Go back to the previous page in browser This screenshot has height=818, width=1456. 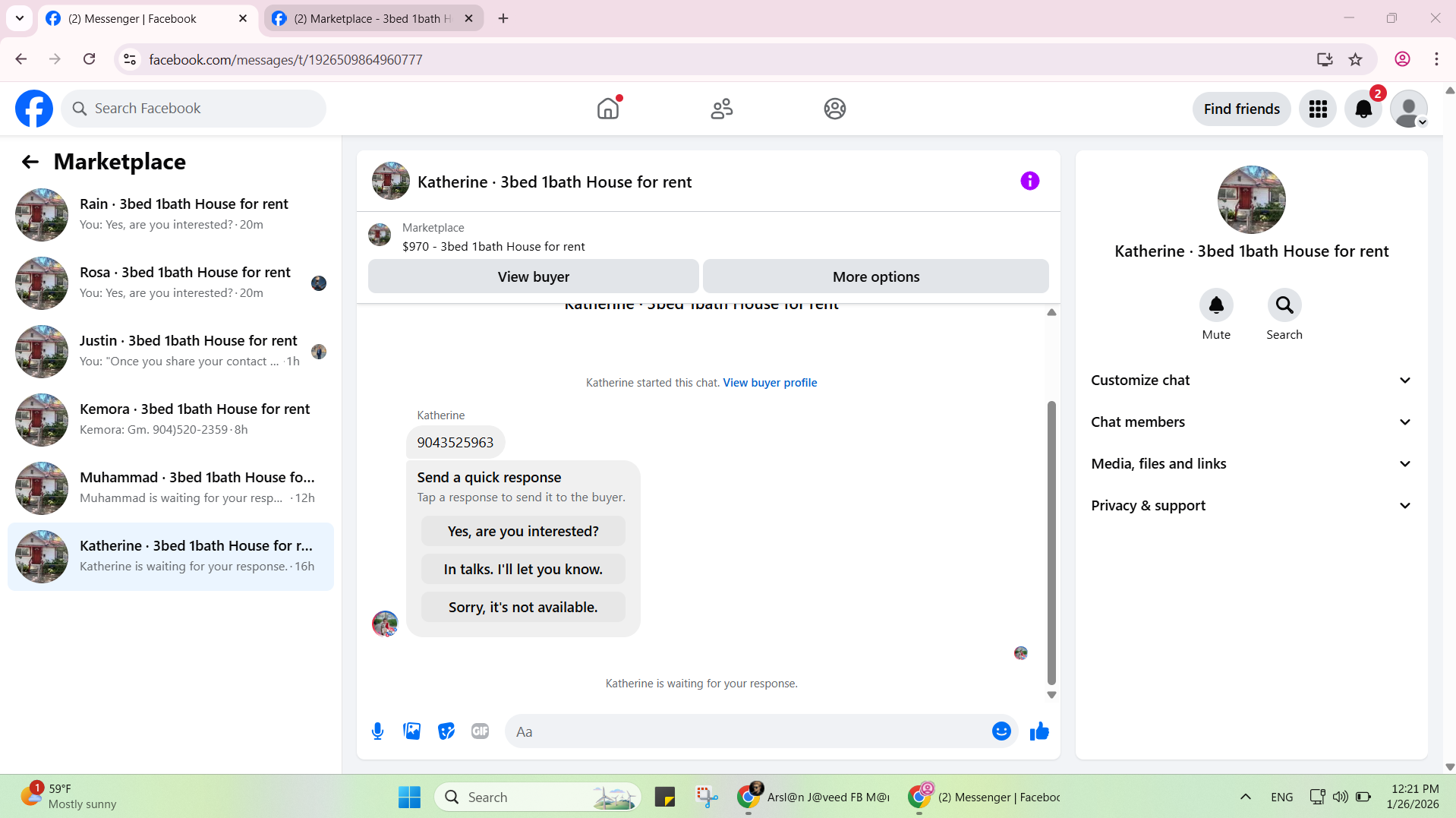coord(21,59)
